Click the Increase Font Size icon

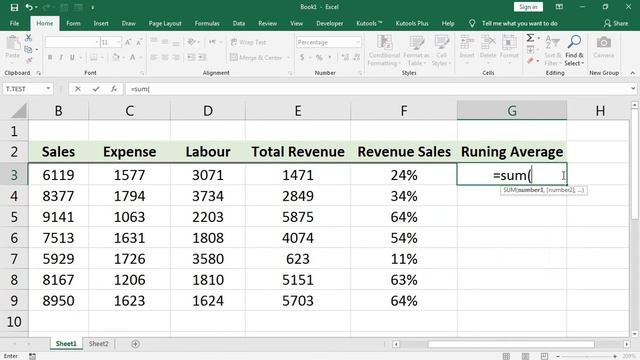[x=128, y=42]
